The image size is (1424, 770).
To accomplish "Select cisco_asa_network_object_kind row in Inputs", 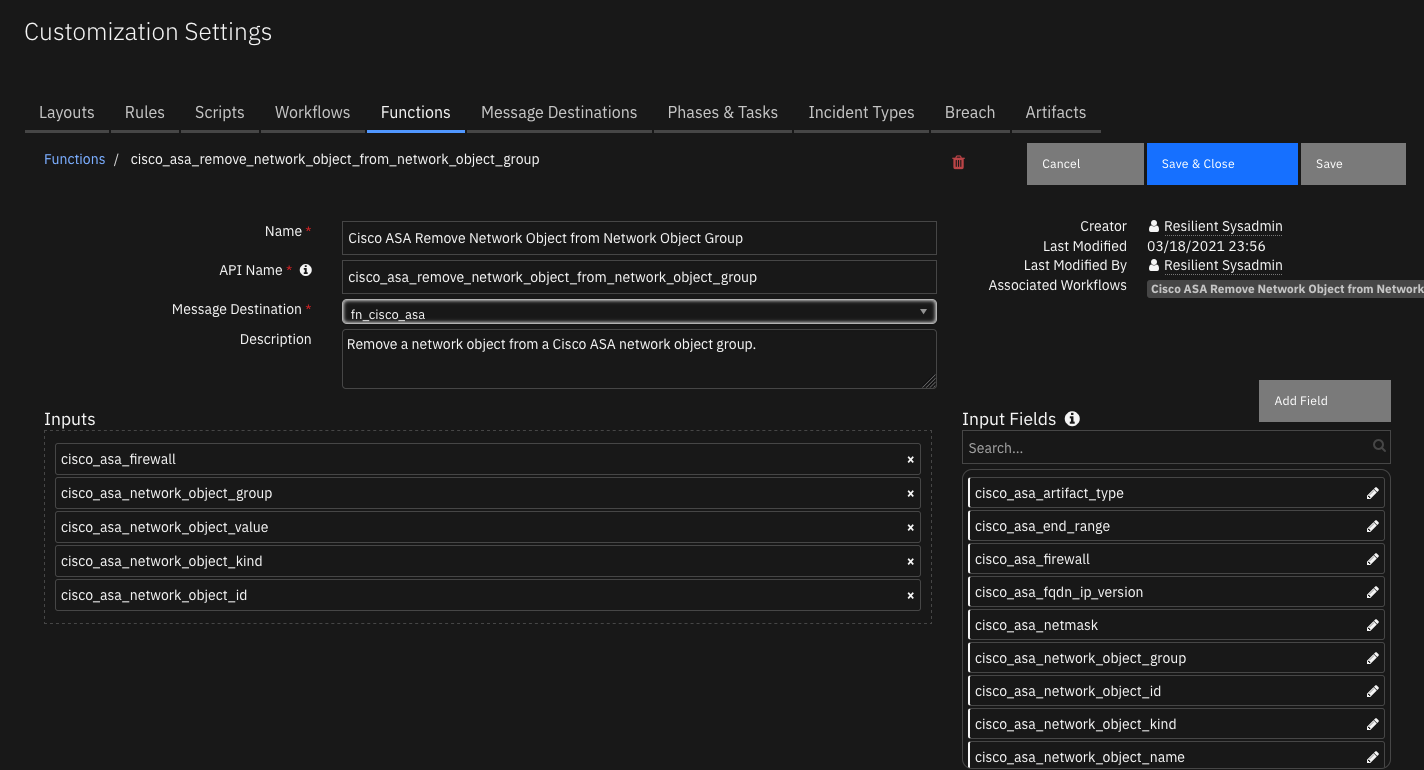I will [488, 562].
